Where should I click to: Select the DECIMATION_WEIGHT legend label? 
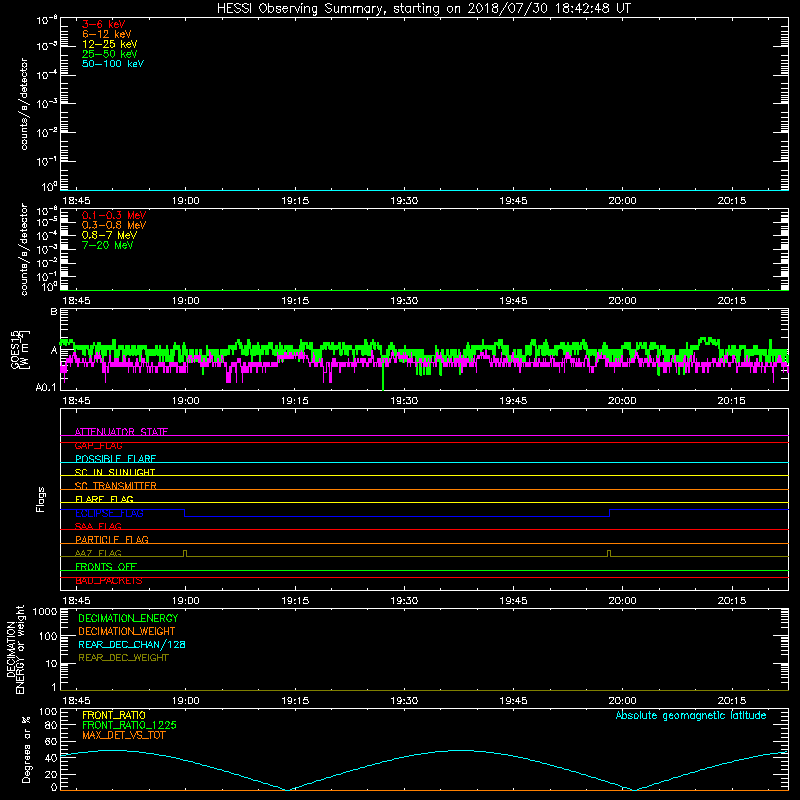pos(127,631)
